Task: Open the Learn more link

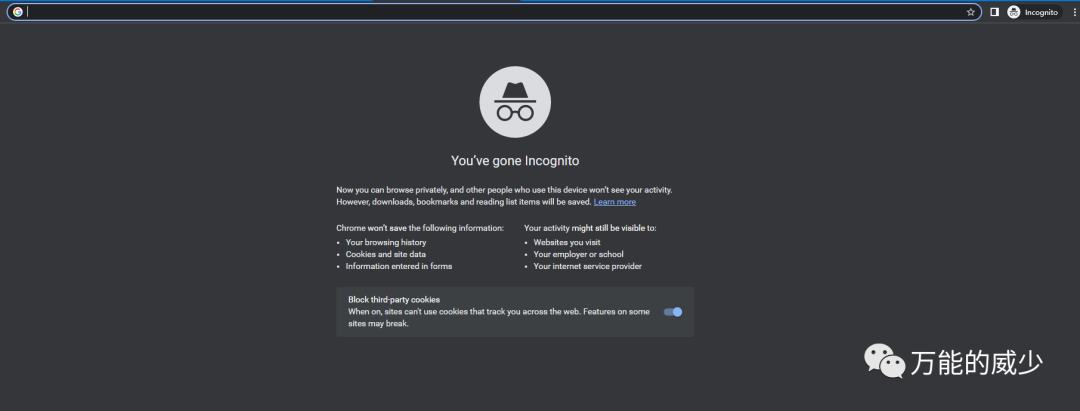Action: tap(614, 202)
